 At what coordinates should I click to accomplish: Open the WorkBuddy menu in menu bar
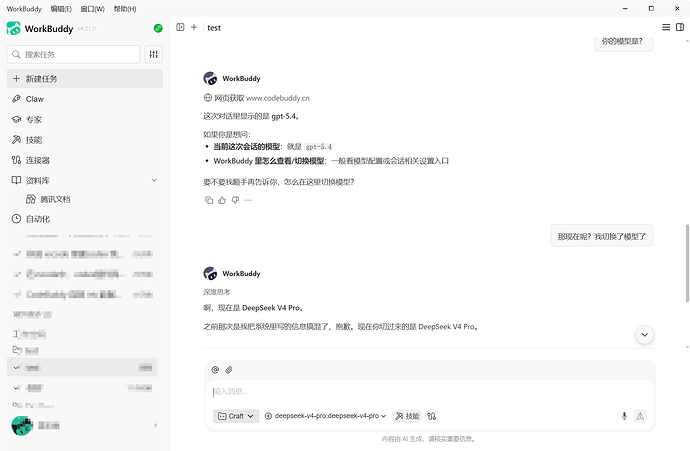coord(24,9)
